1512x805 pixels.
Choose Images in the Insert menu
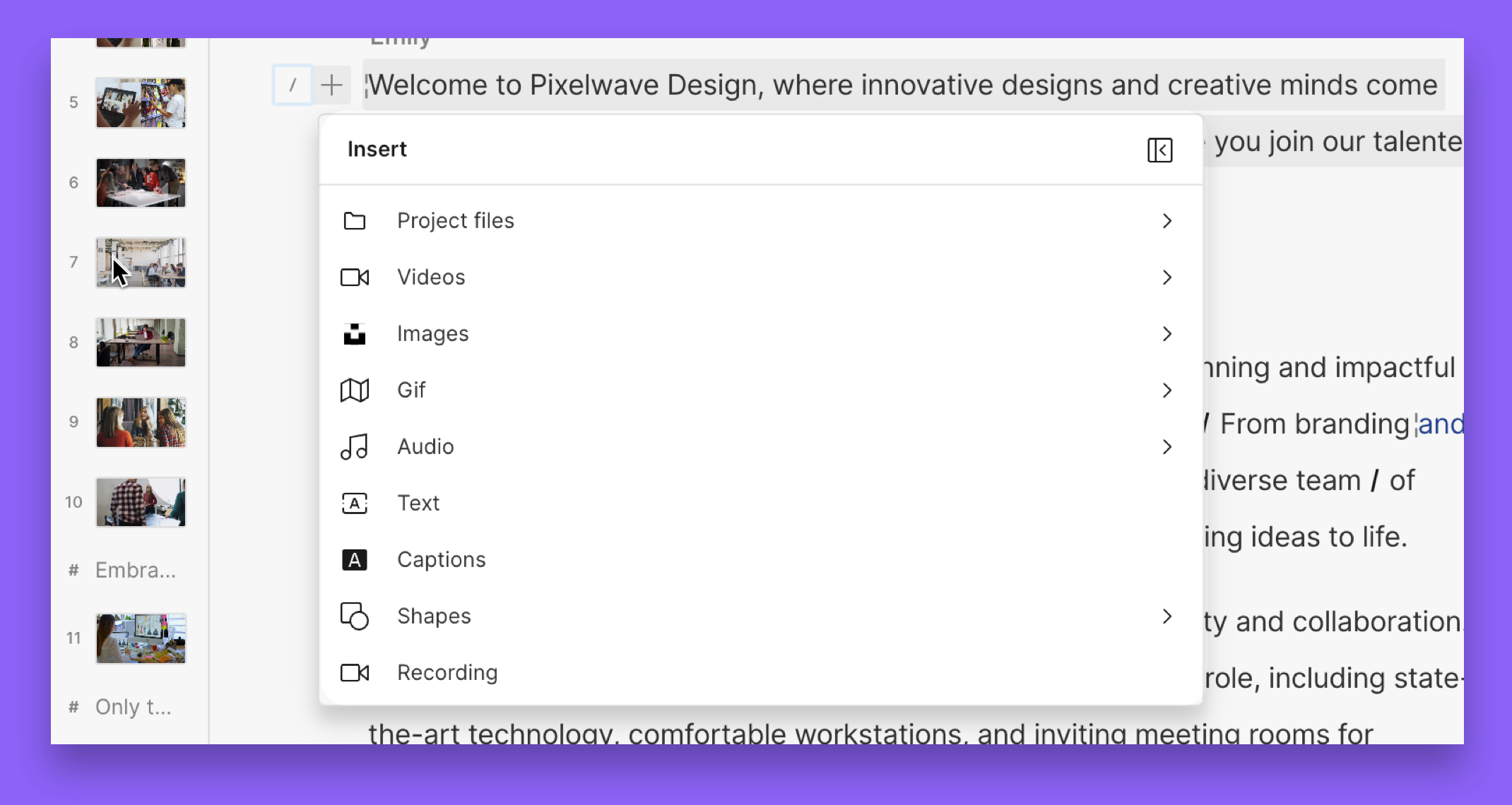(x=761, y=334)
